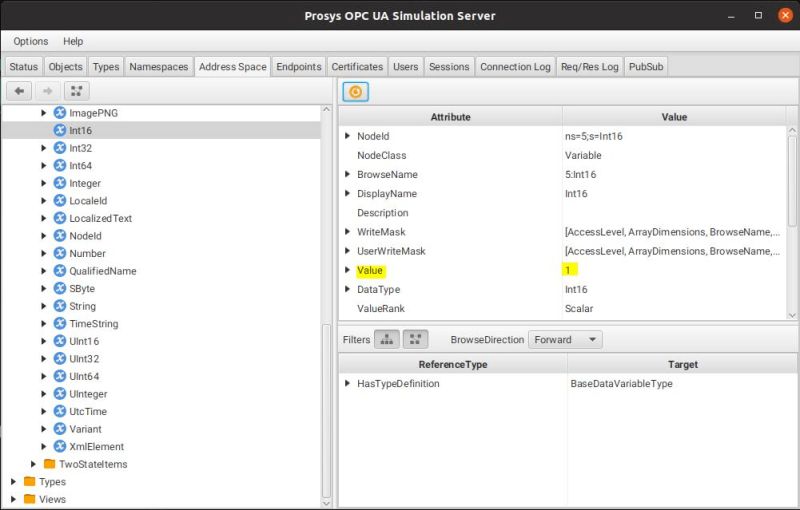Switch to the Endpoints tab
Screen dimensions: 800x510
coord(299,67)
